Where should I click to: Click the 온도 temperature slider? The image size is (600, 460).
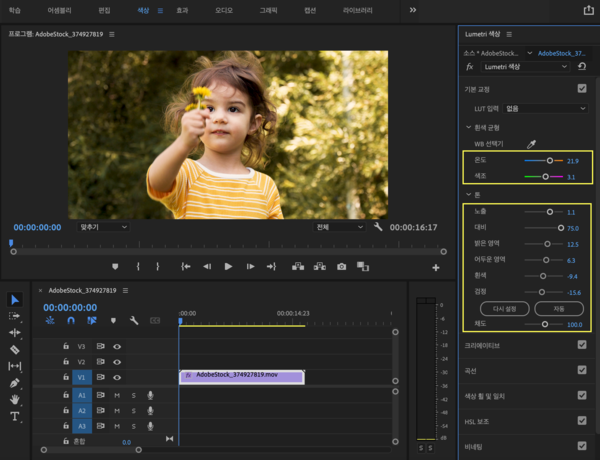coord(549,160)
